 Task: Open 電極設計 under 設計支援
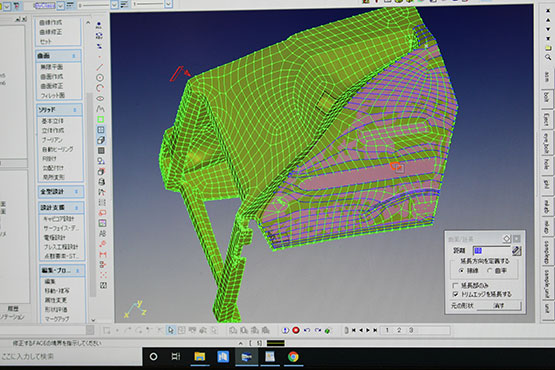[55, 237]
